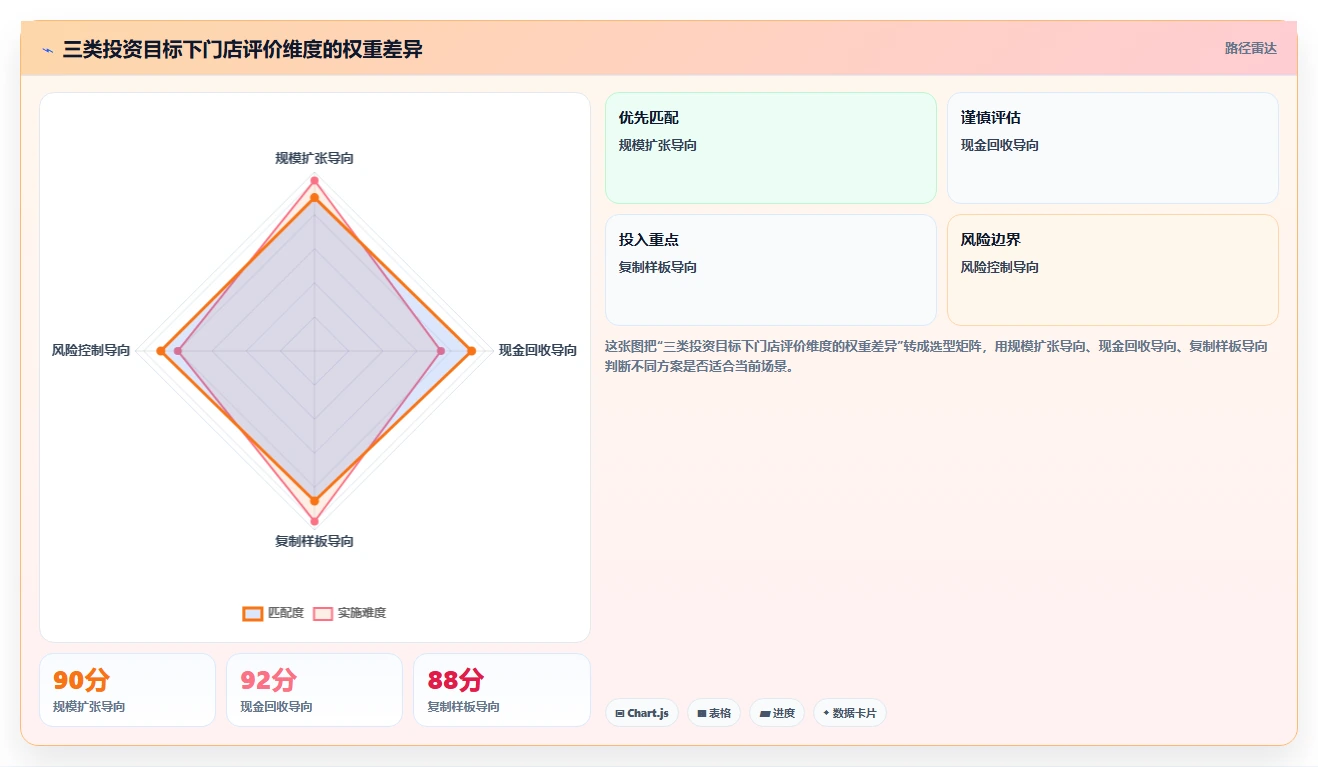Click the pink 实施难度 legend swatch
Image resolution: width=1318 pixels, height=767 pixels.
click(x=323, y=613)
